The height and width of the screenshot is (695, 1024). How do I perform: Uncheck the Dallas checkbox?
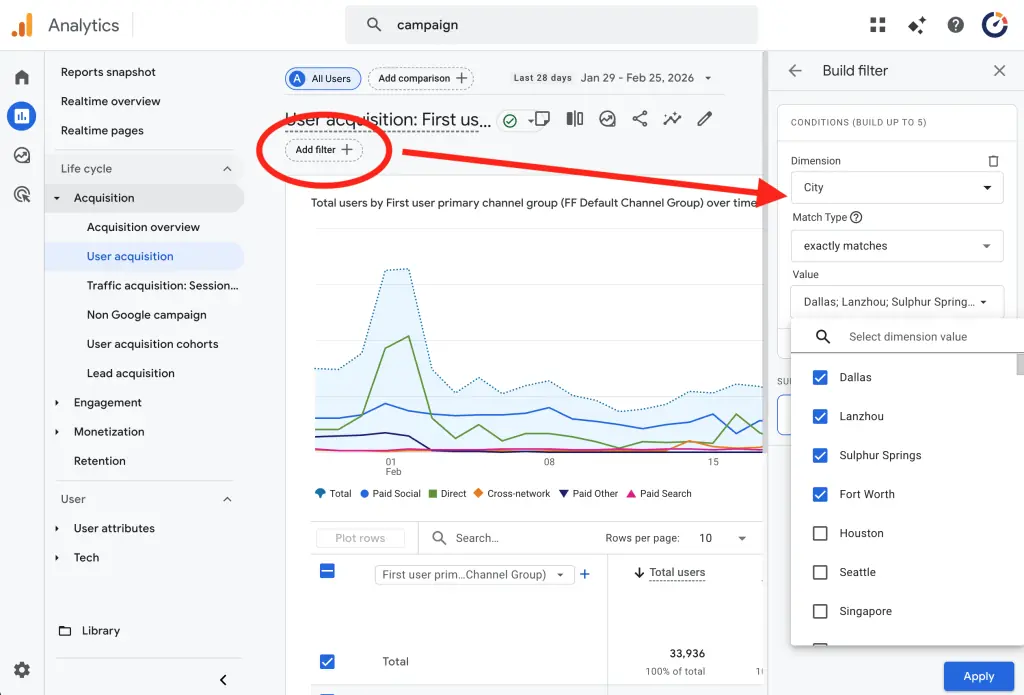820,378
